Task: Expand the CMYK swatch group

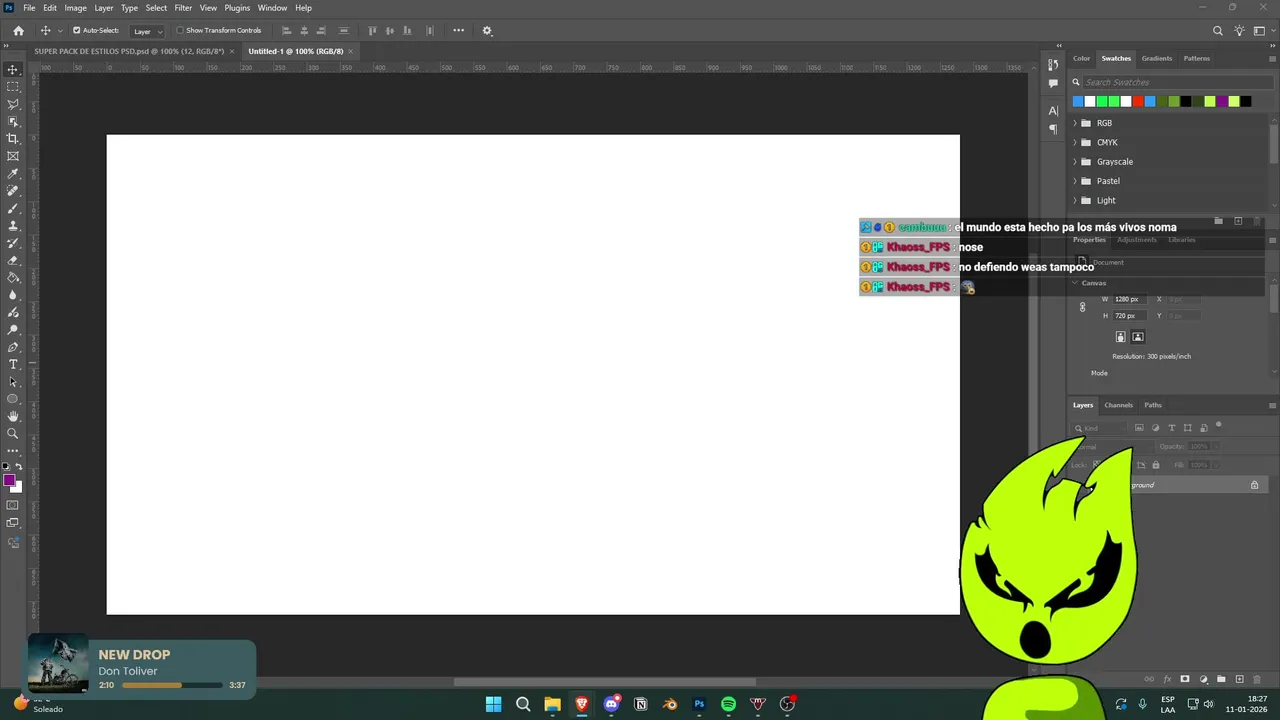Action: click(x=1075, y=142)
